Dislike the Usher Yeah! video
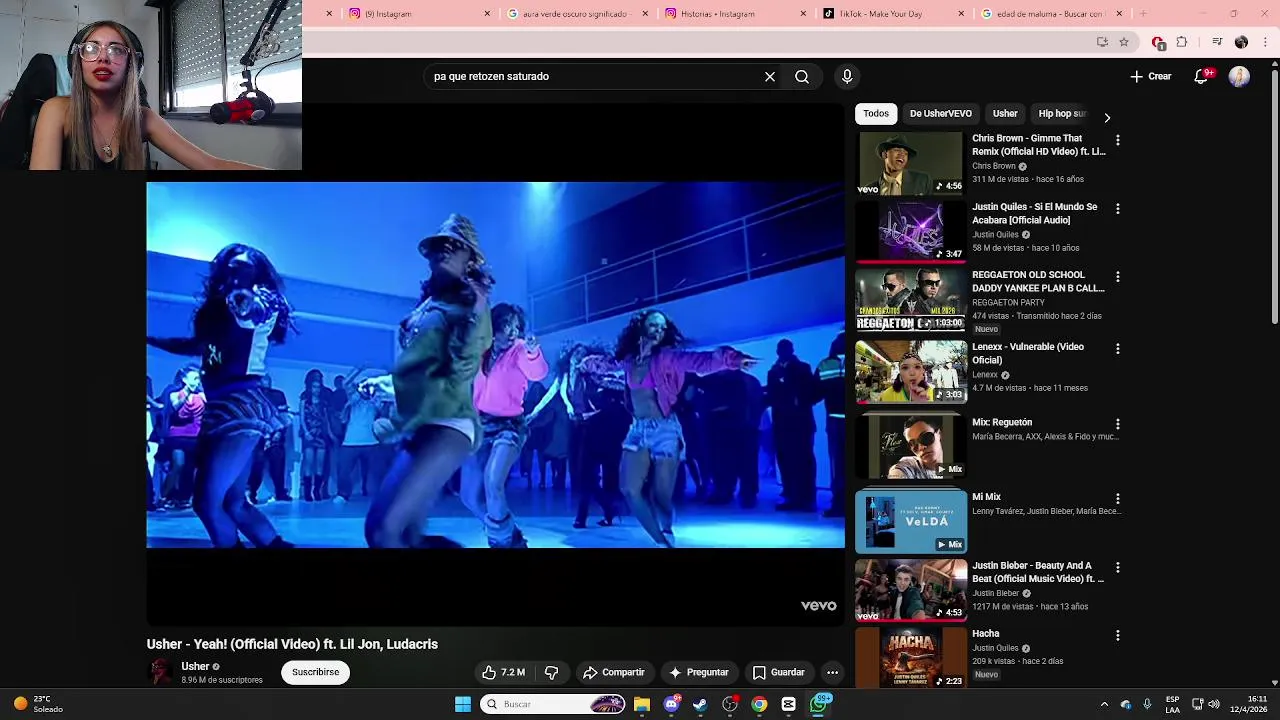The height and width of the screenshot is (720, 1280). pos(552,673)
